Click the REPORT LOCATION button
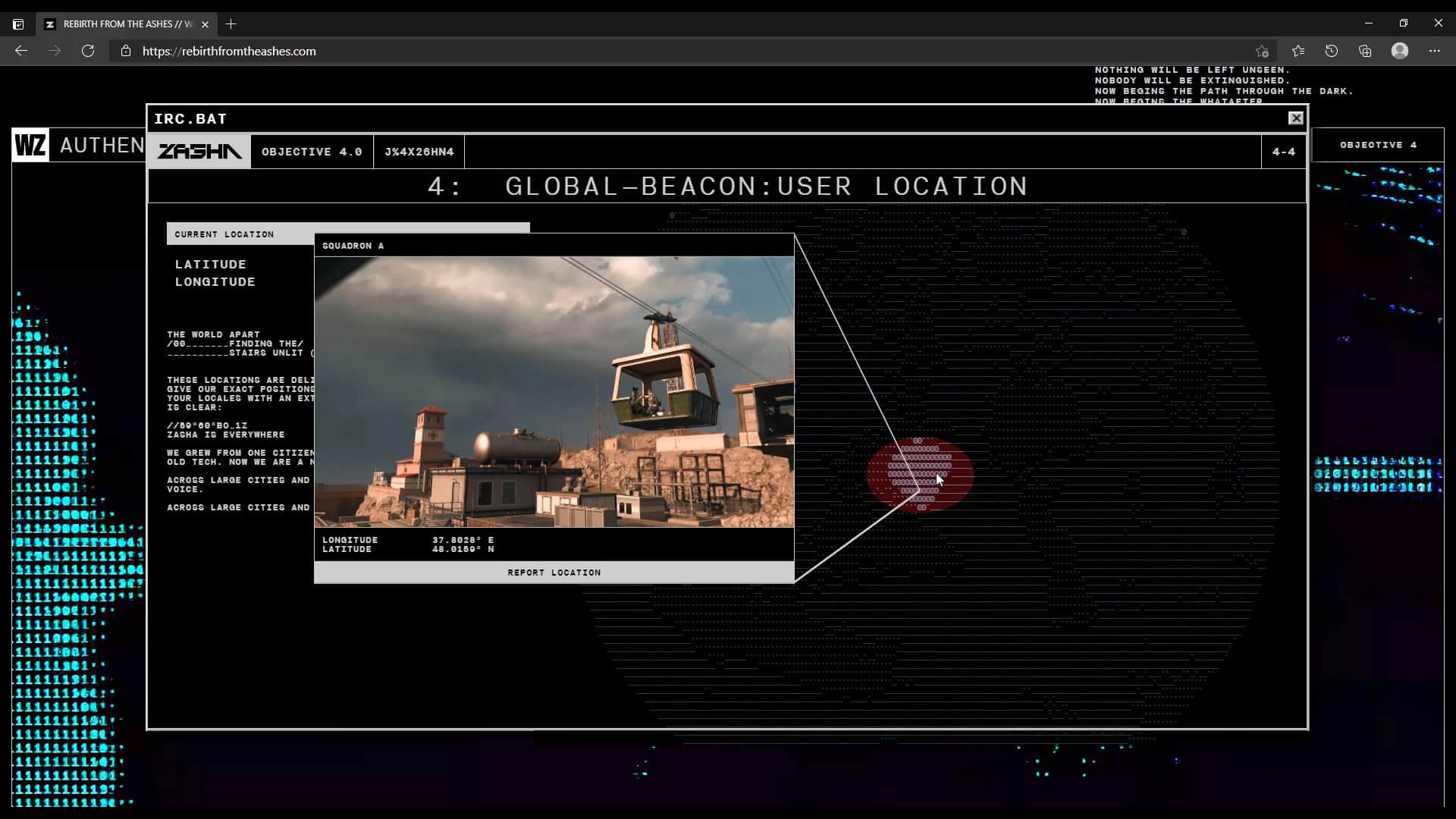 (x=554, y=573)
